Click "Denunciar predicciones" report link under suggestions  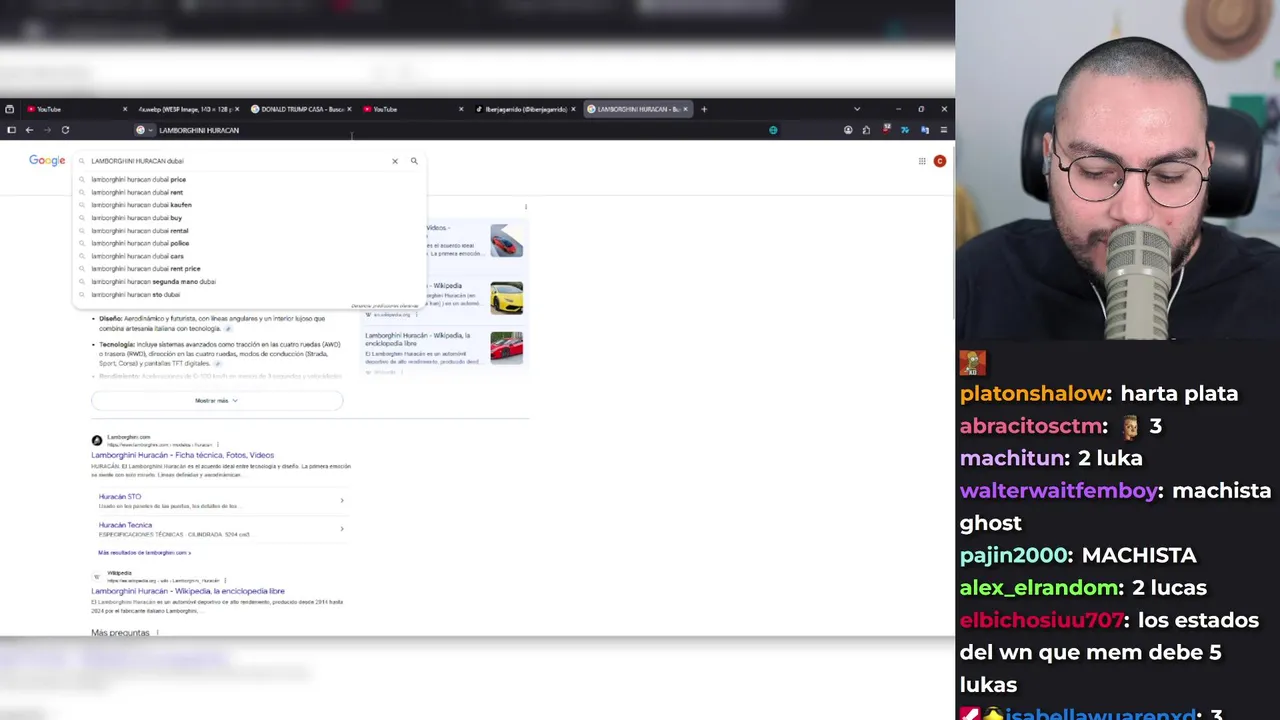point(384,306)
